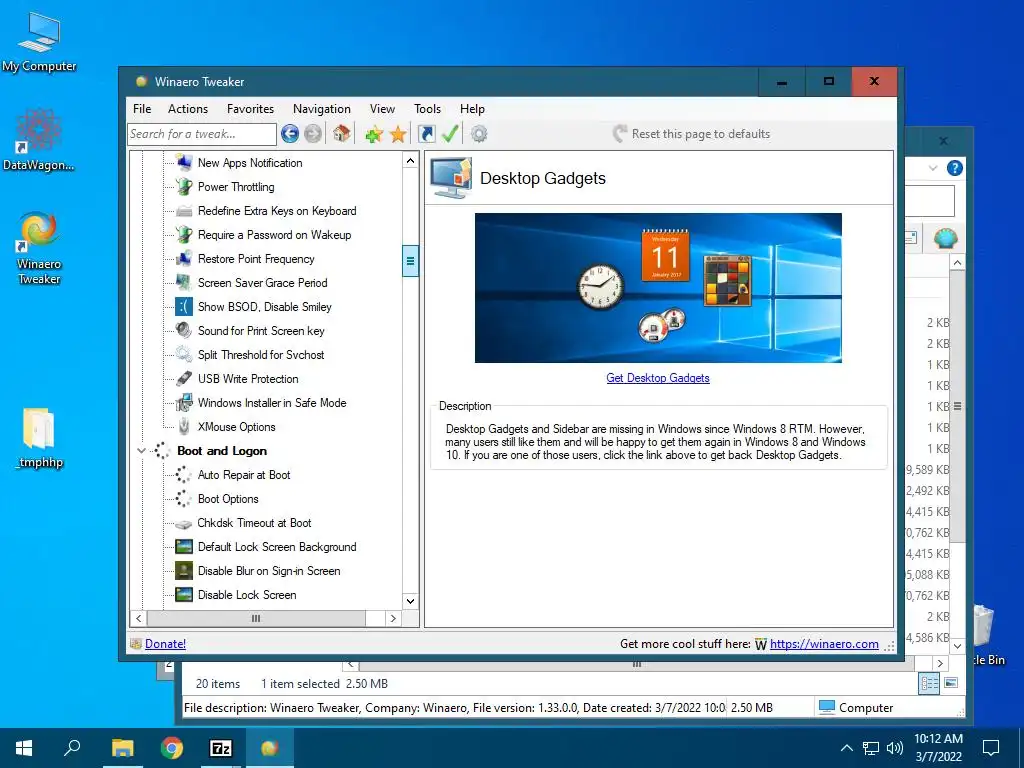The width and height of the screenshot is (1024, 768).
Task: Go to the Home page icon
Action: (x=342, y=134)
